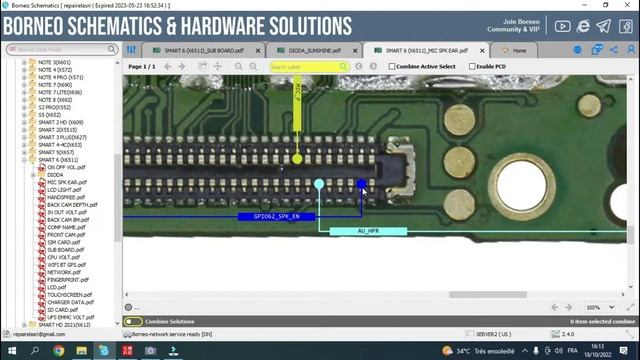The height and width of the screenshot is (360, 640).
Task: Expand the NOTE 7 LITE(X656) folder
Action: click(x=24, y=93)
